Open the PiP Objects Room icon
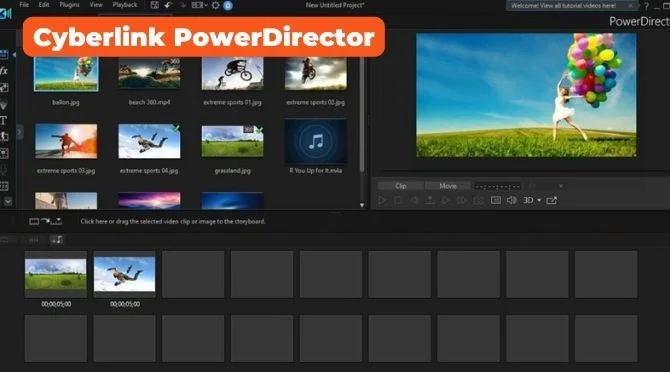Image resolution: width=670 pixels, height=372 pixels. coord(4,88)
